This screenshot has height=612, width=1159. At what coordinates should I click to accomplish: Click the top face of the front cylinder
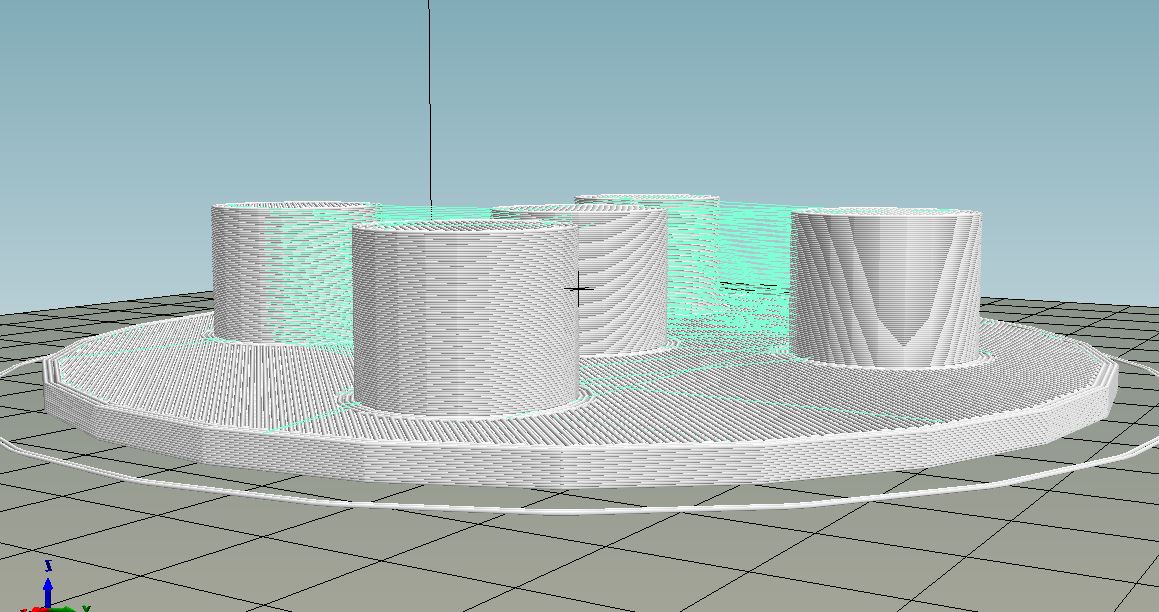coord(465,230)
